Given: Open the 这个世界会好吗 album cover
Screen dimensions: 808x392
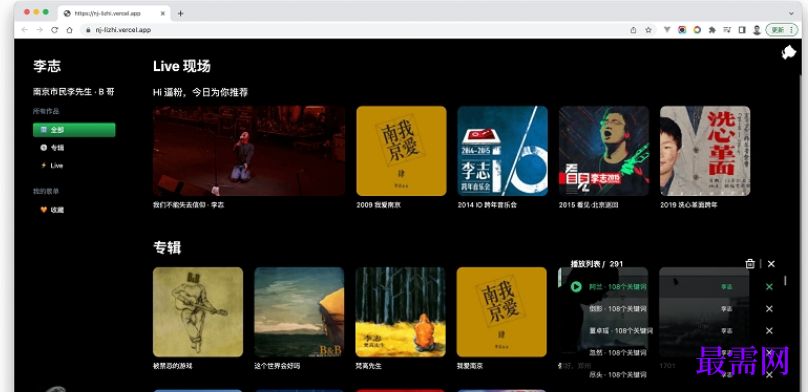Looking at the screenshot, I should pos(299,312).
